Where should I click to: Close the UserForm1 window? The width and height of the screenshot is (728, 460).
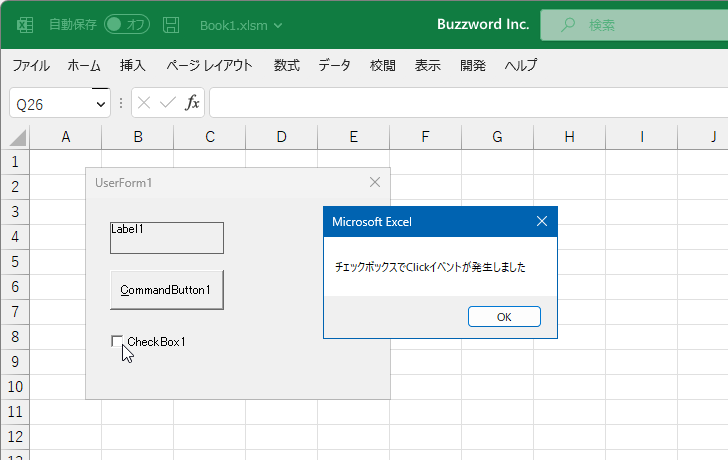pos(375,182)
